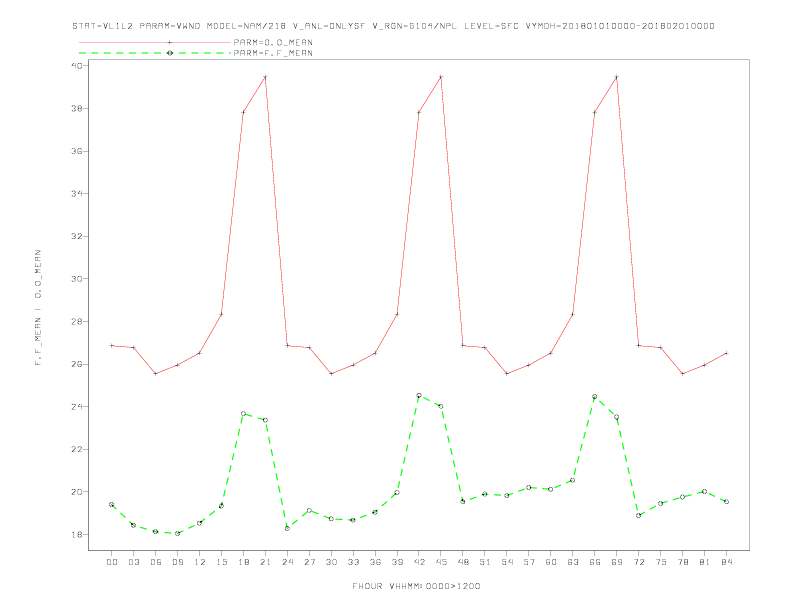Click the x-axis tick label 72
The image size is (792, 612).
point(638,562)
